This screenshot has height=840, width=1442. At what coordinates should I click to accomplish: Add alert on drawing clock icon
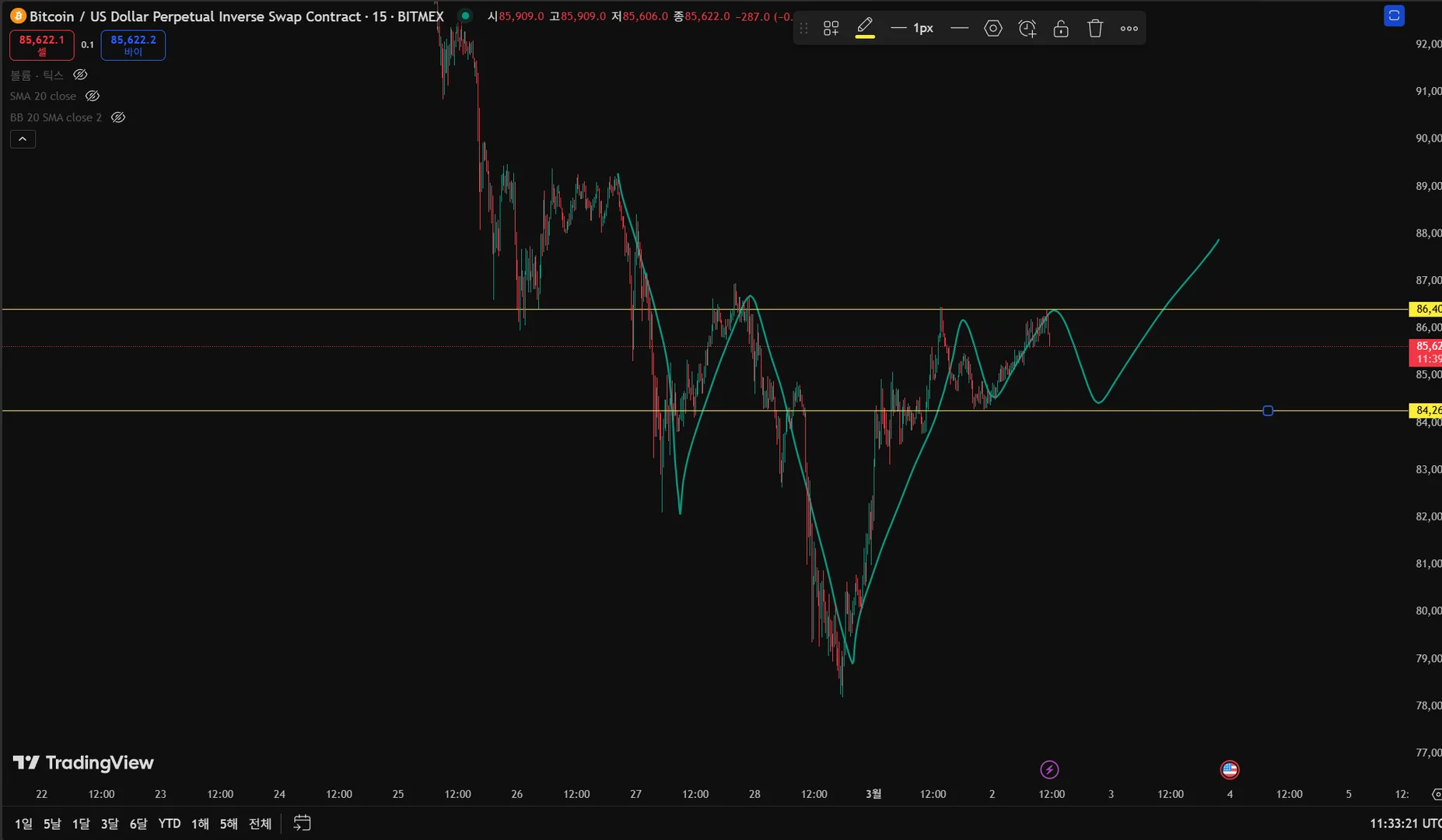(1027, 29)
